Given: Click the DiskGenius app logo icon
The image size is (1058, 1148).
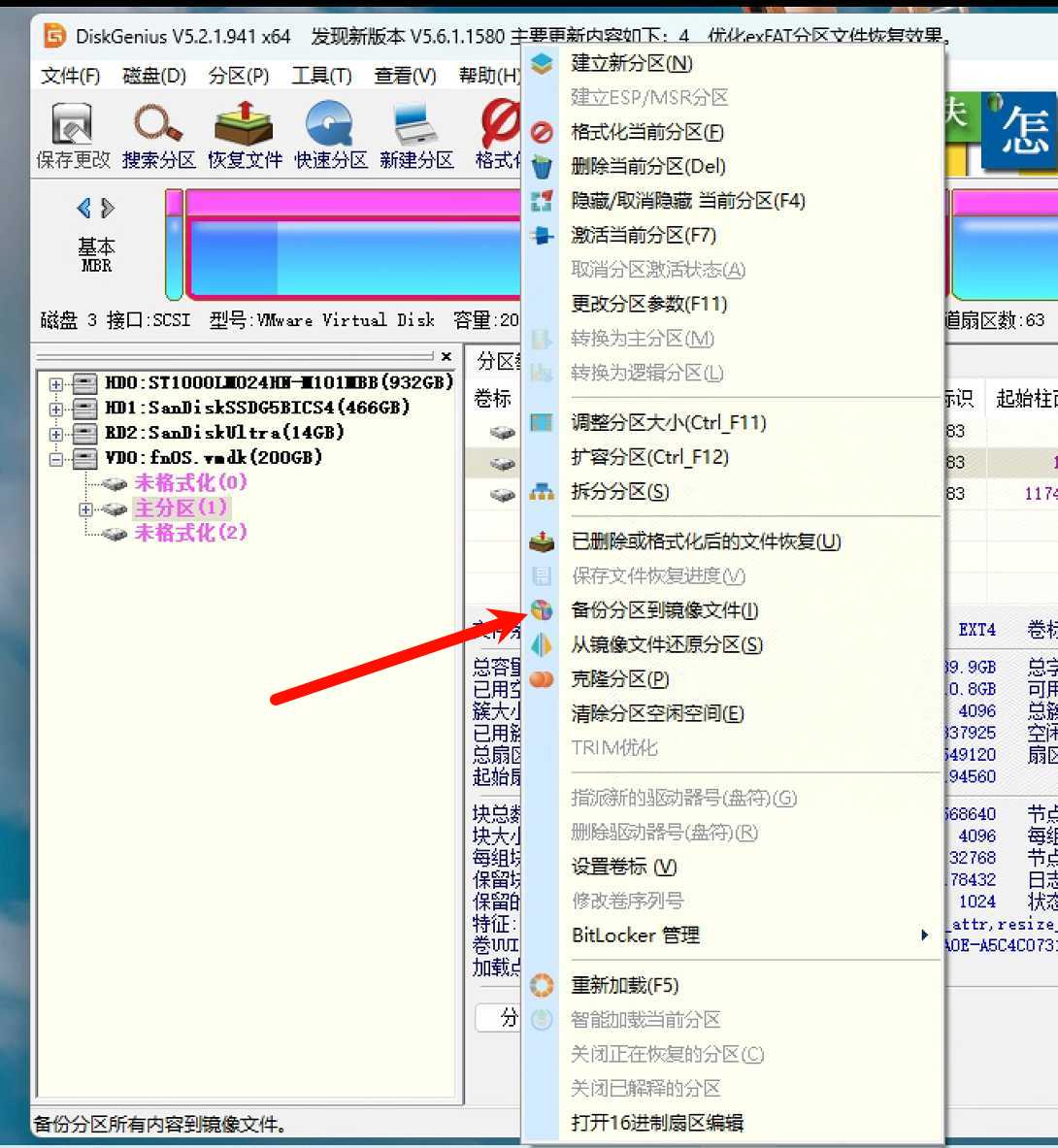Looking at the screenshot, I should (55, 35).
